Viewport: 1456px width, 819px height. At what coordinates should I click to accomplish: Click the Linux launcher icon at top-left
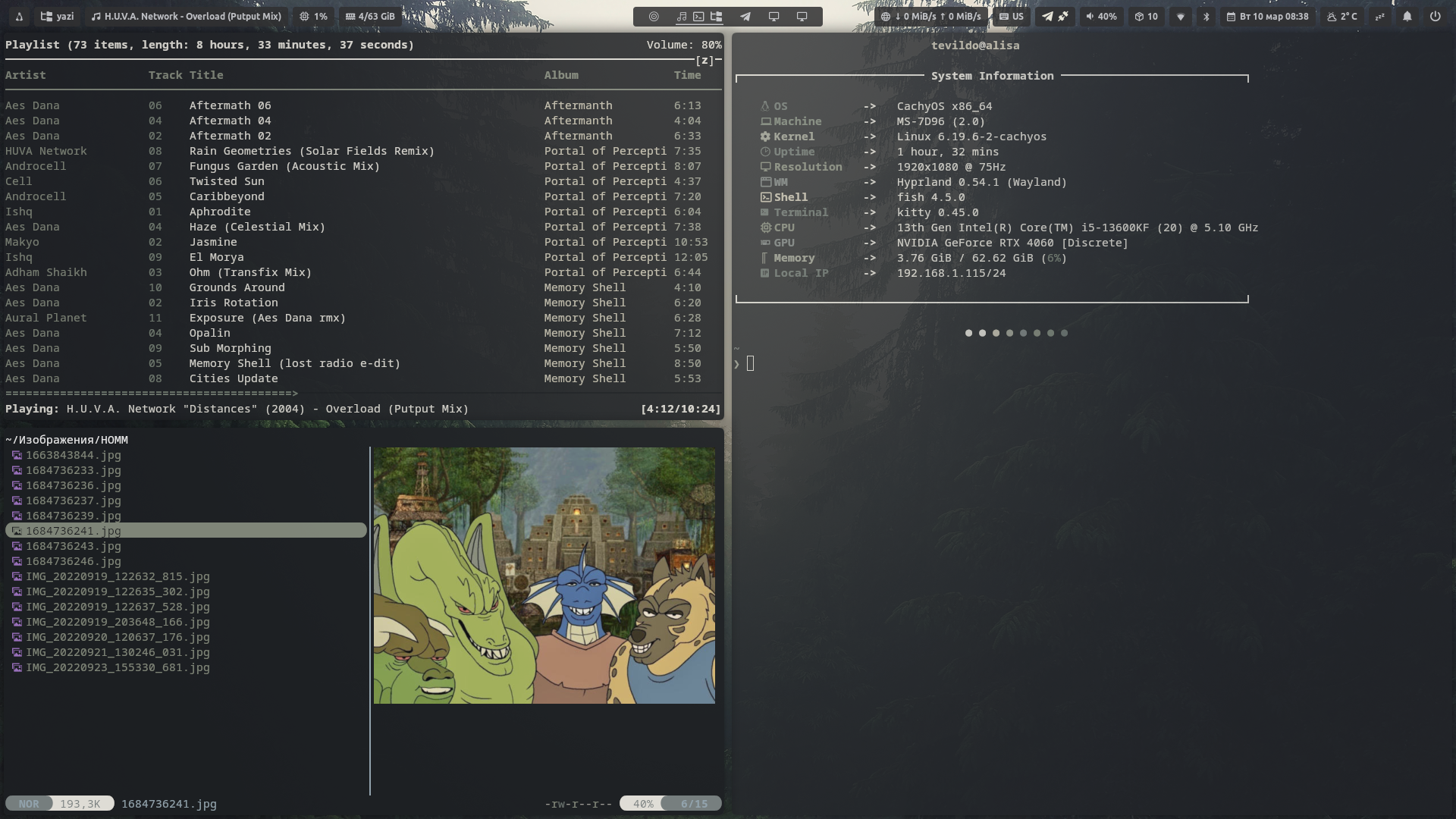click(x=19, y=16)
